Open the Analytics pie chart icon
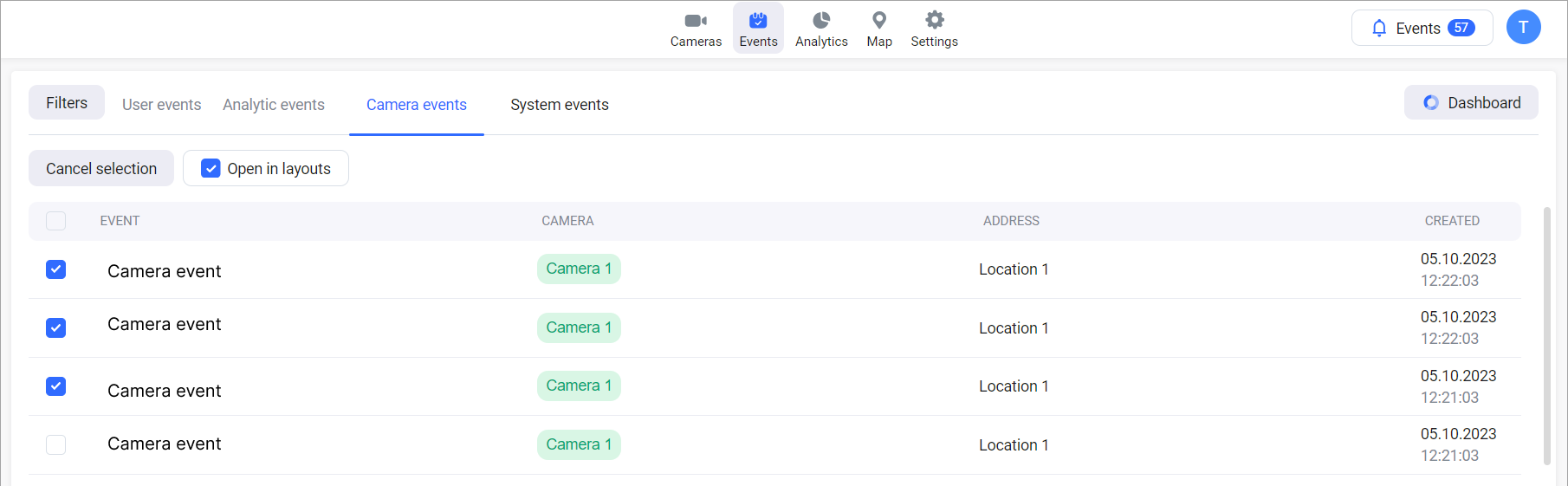 point(821,21)
